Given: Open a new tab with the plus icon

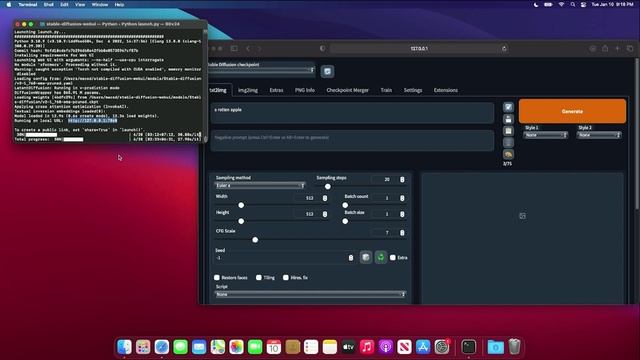Looking at the screenshot, I should tap(617, 49).
